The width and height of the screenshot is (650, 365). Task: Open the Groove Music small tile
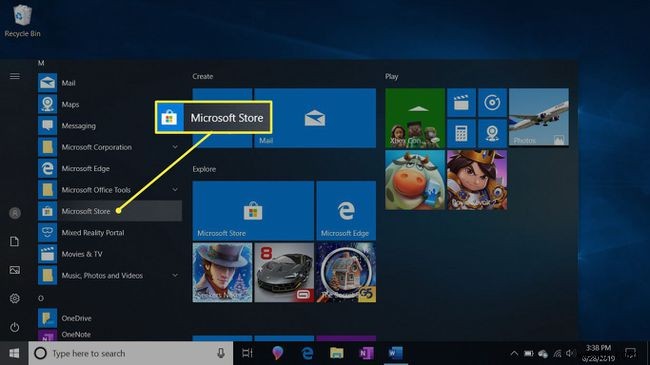click(x=492, y=102)
